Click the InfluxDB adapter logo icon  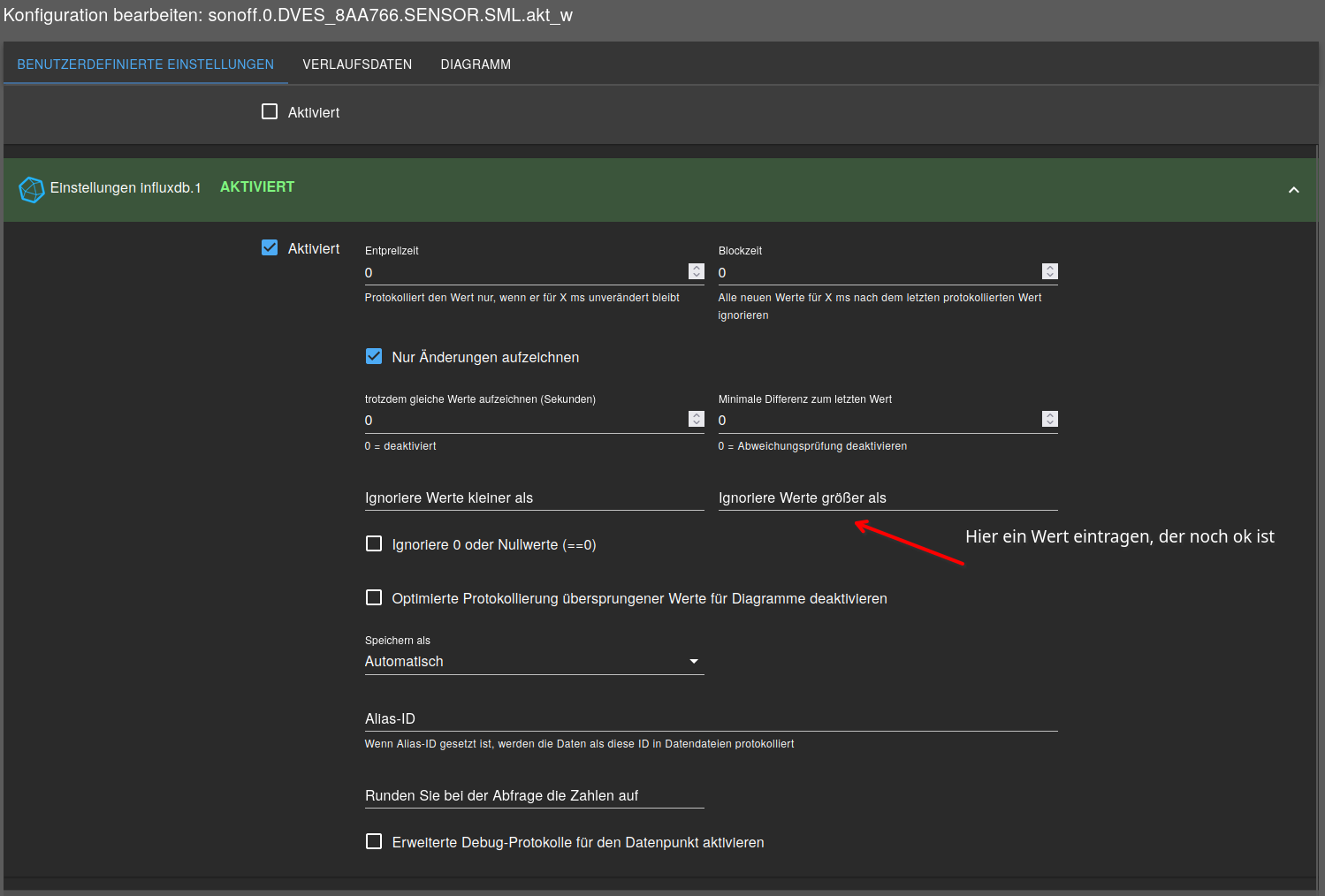tap(32, 189)
